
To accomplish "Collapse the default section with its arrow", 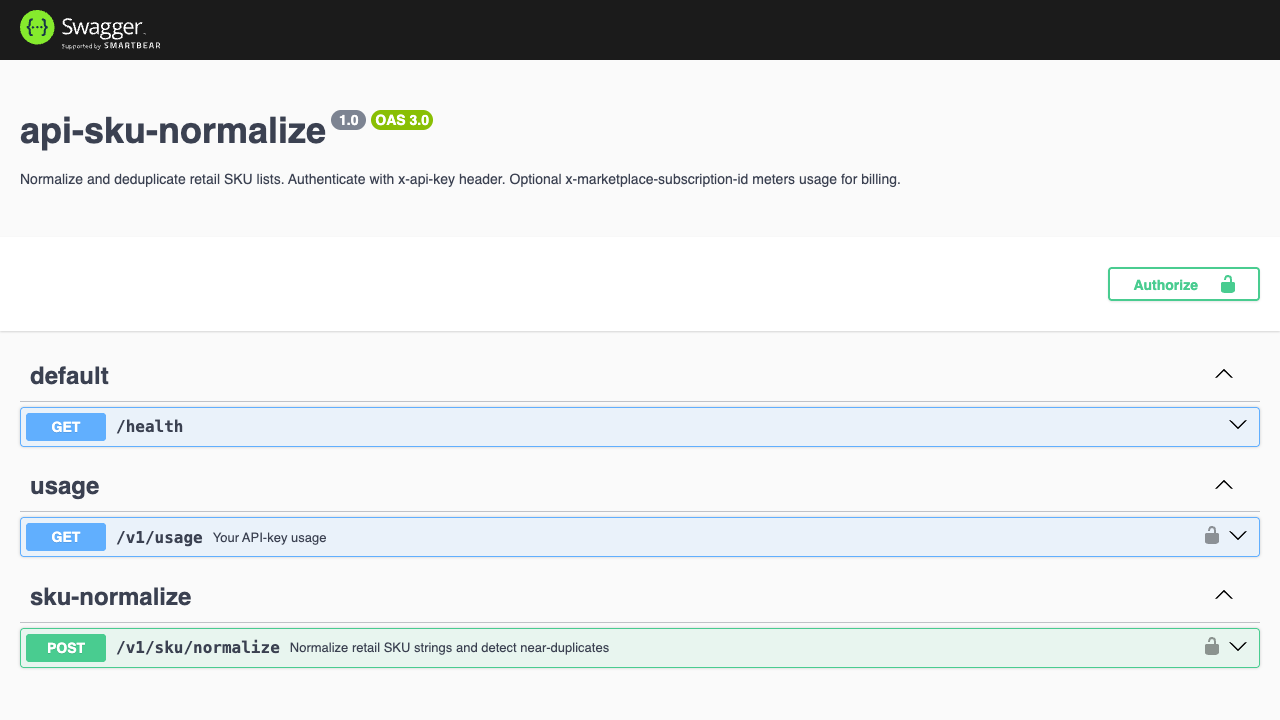I will point(1224,374).
